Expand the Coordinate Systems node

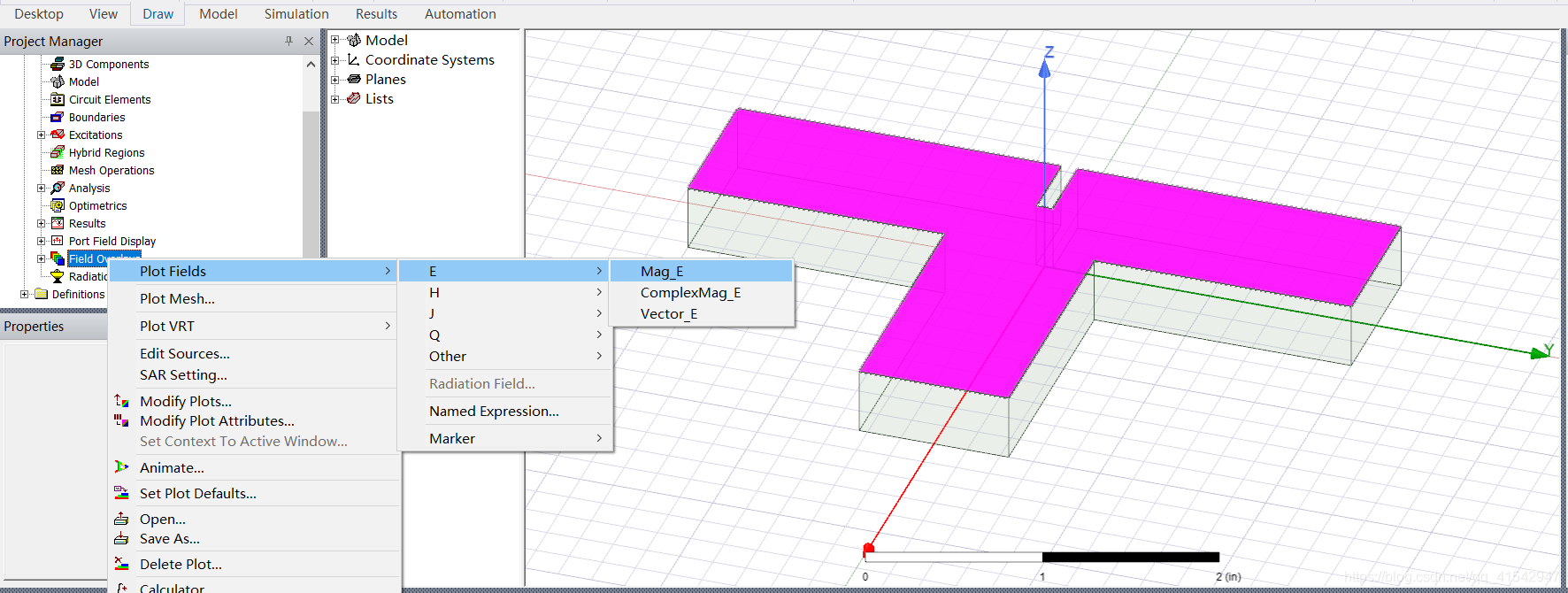[335, 59]
